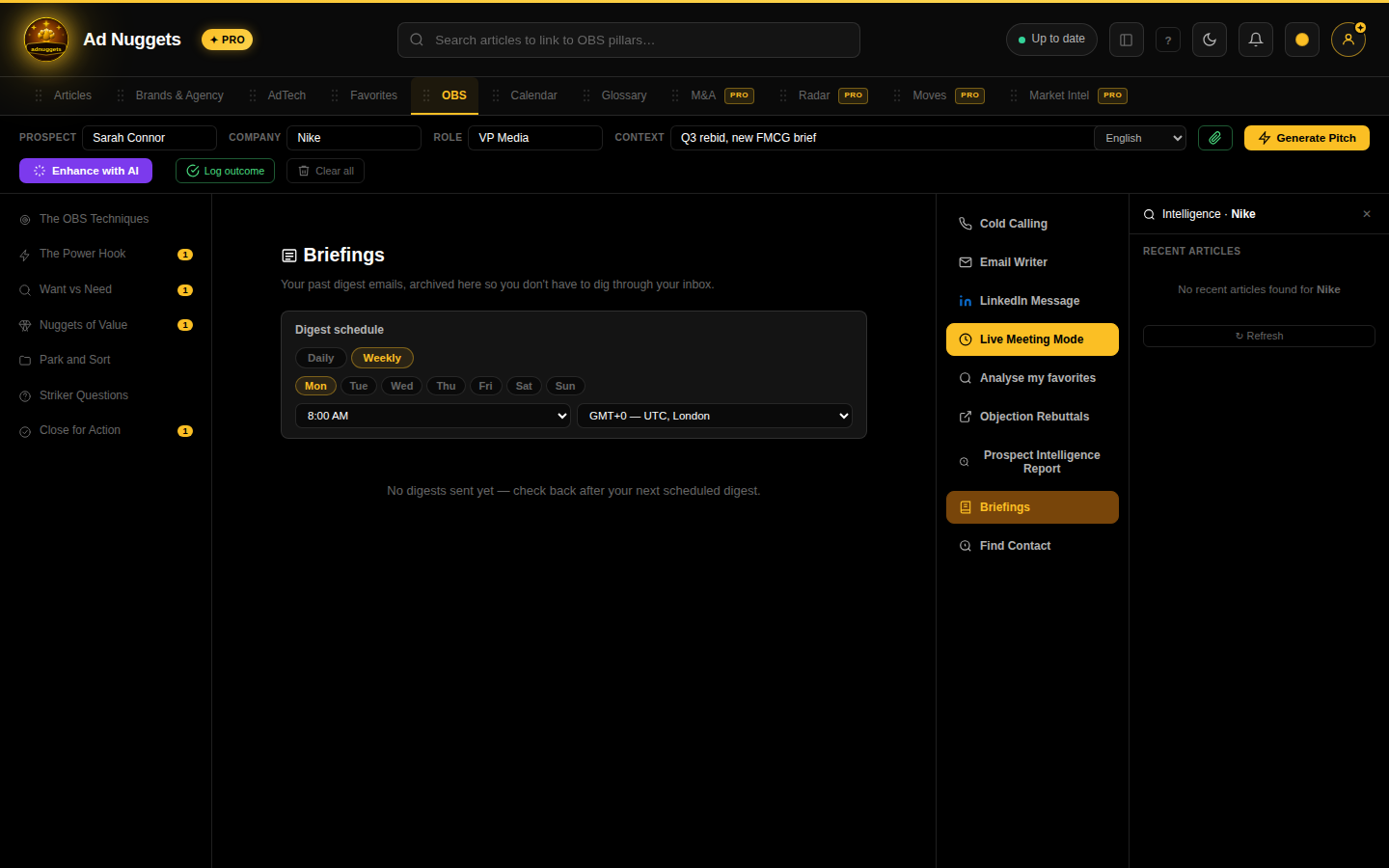Click the Log outcome button

(225, 171)
